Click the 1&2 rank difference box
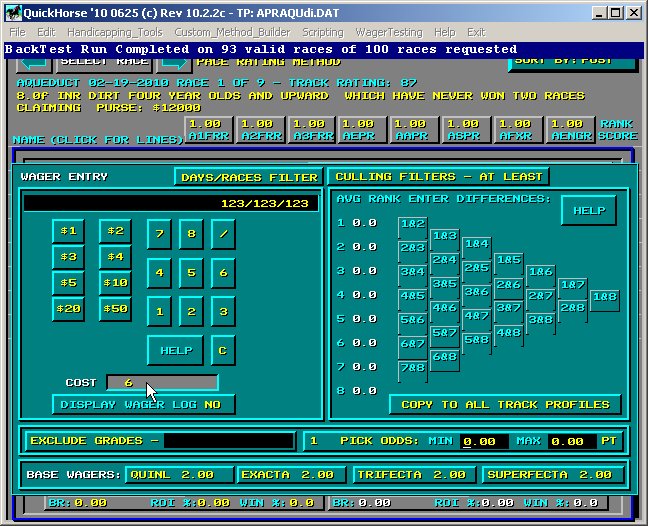Screen dimensions: 648x526 click(x=412, y=224)
